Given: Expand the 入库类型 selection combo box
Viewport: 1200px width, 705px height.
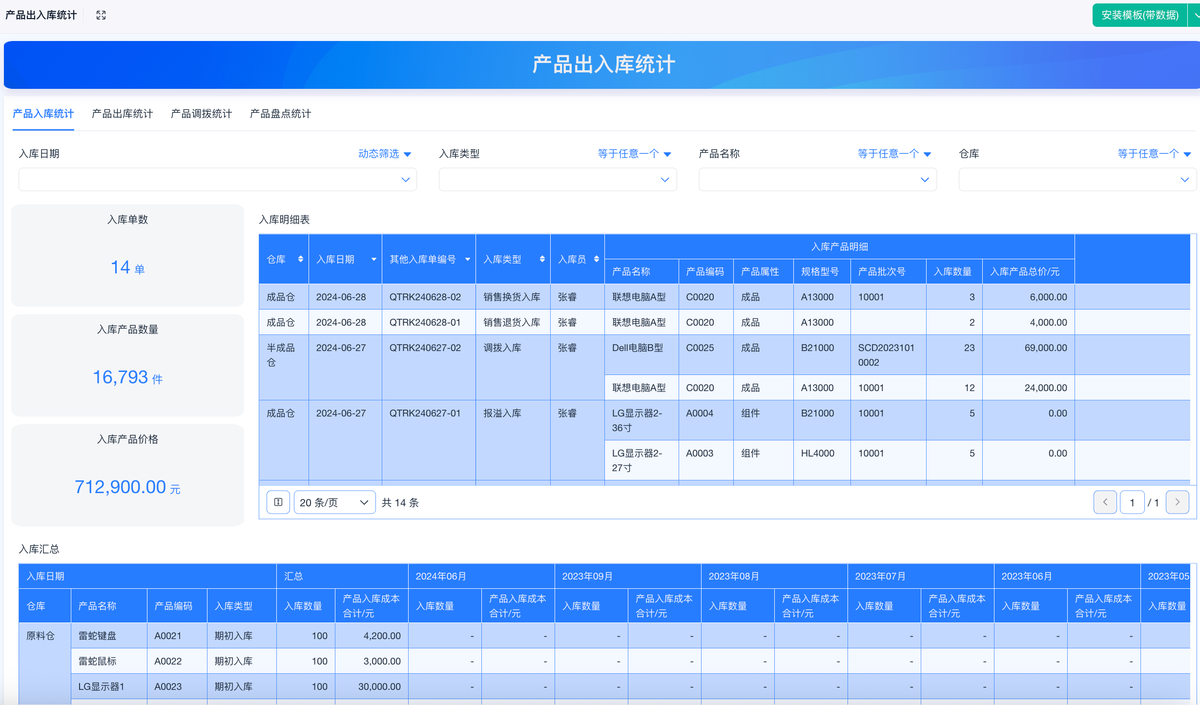Looking at the screenshot, I should [x=557, y=179].
